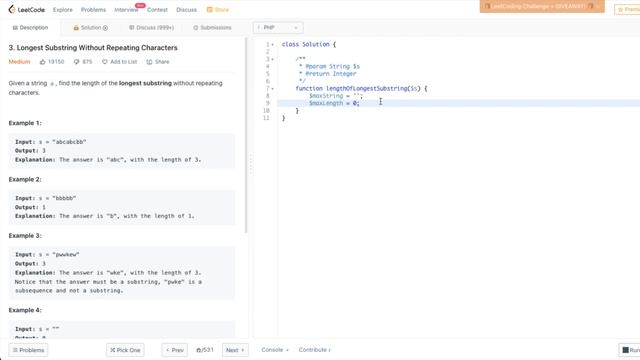Screen dimensions: 640x360
Task: Click the LeetCode logo
Action: [x=27, y=9]
